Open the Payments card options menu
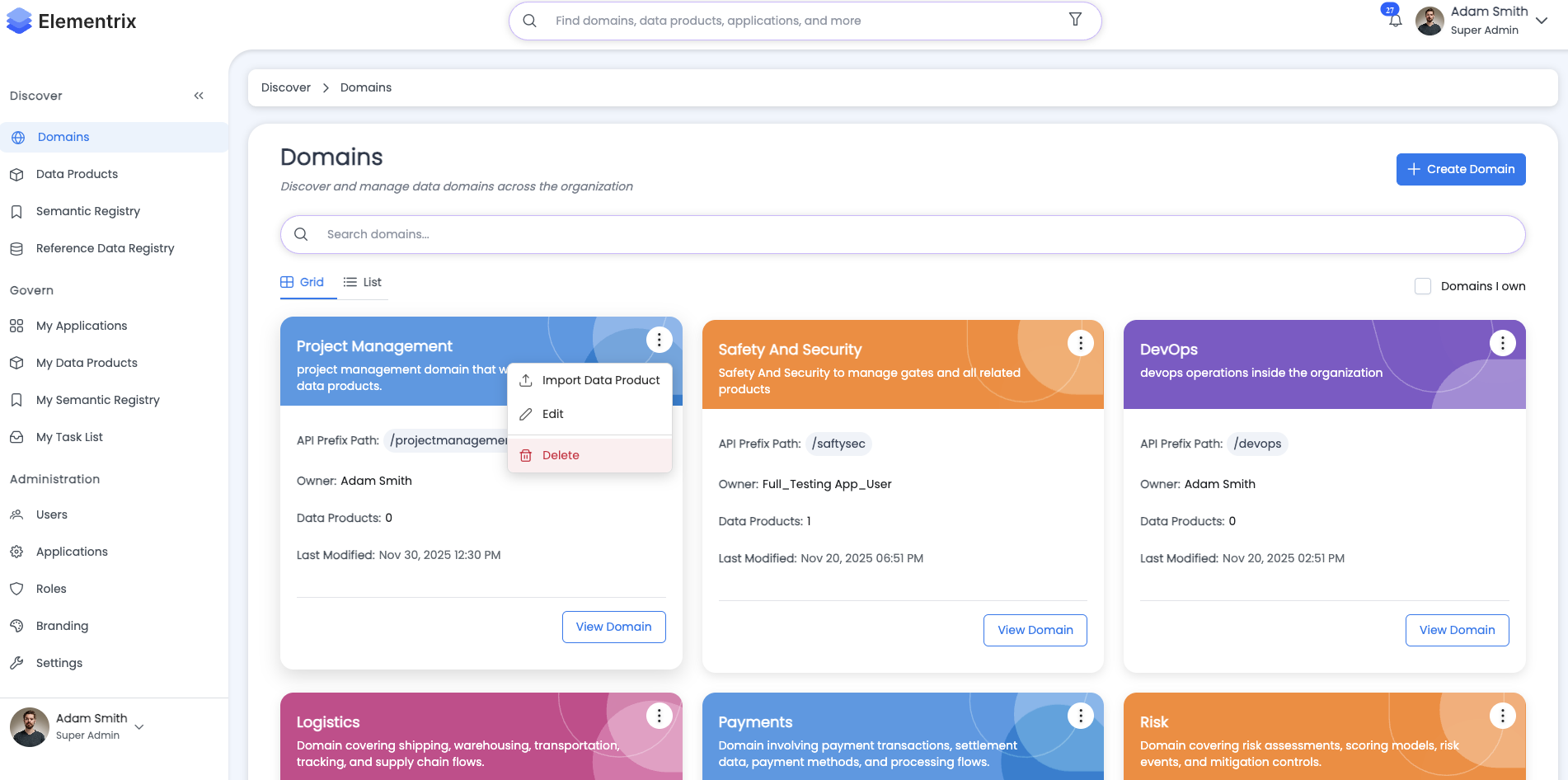The image size is (1568, 780). tap(1081, 716)
